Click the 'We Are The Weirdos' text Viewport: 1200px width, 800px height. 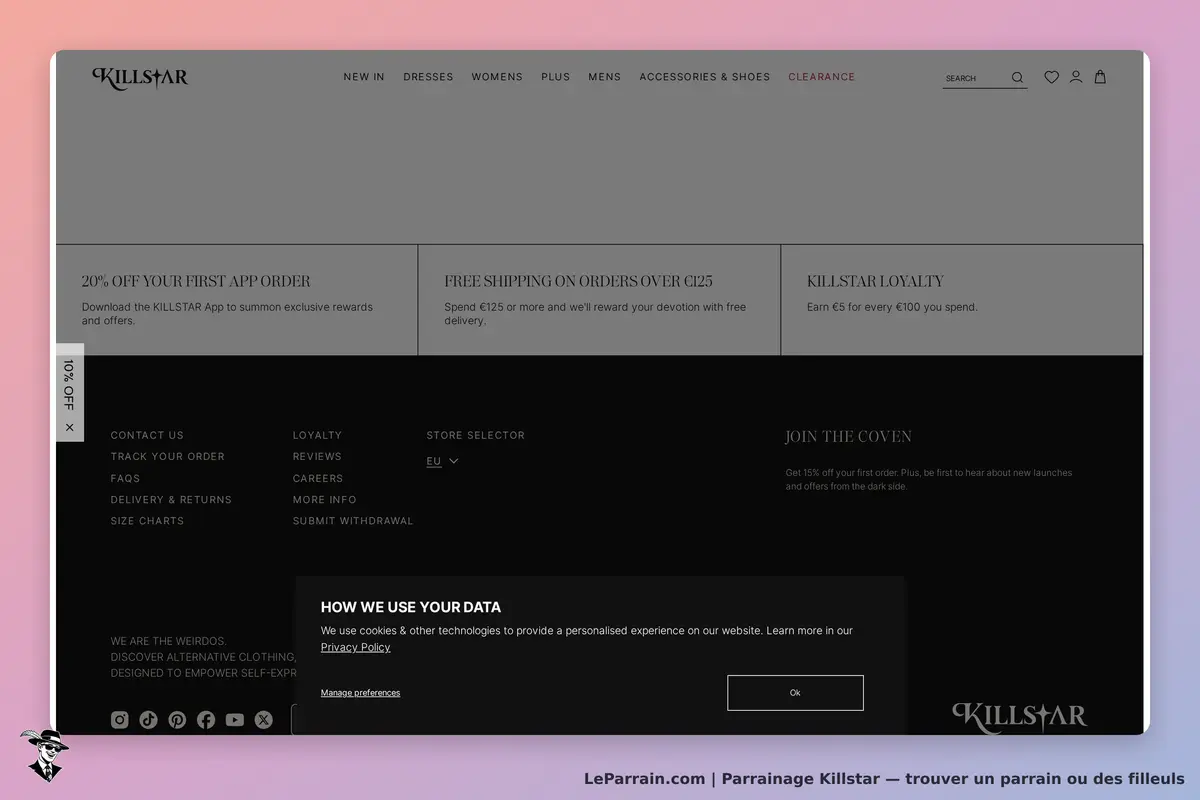169,641
